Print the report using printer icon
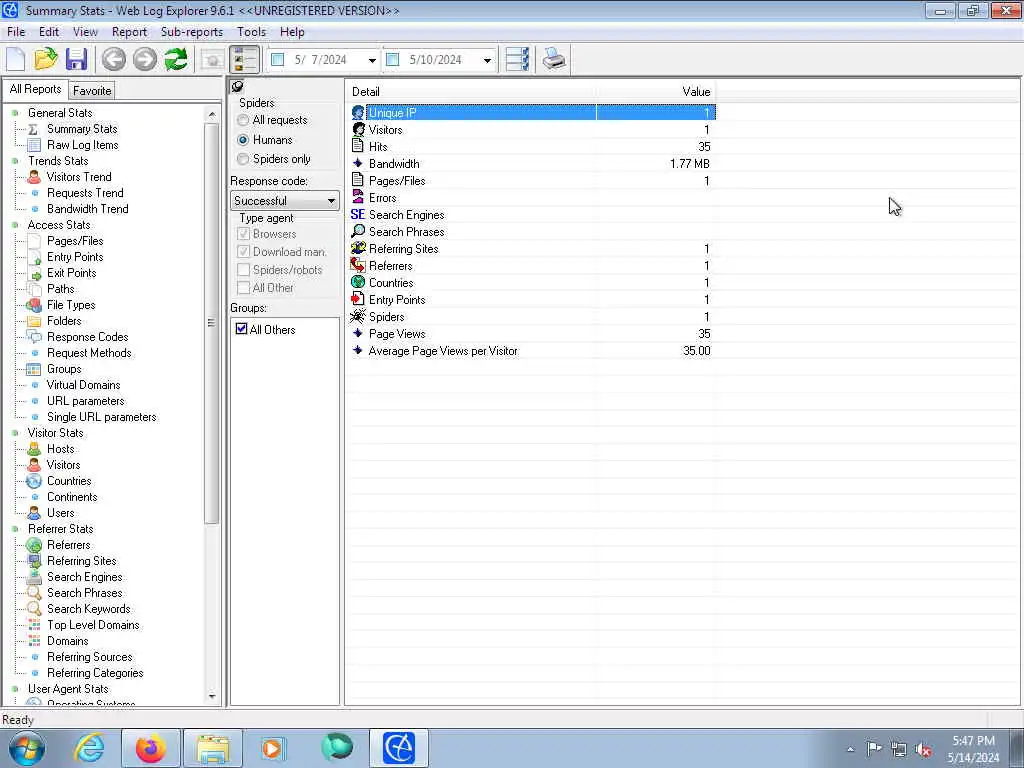This screenshot has height=768, width=1024. click(x=554, y=59)
